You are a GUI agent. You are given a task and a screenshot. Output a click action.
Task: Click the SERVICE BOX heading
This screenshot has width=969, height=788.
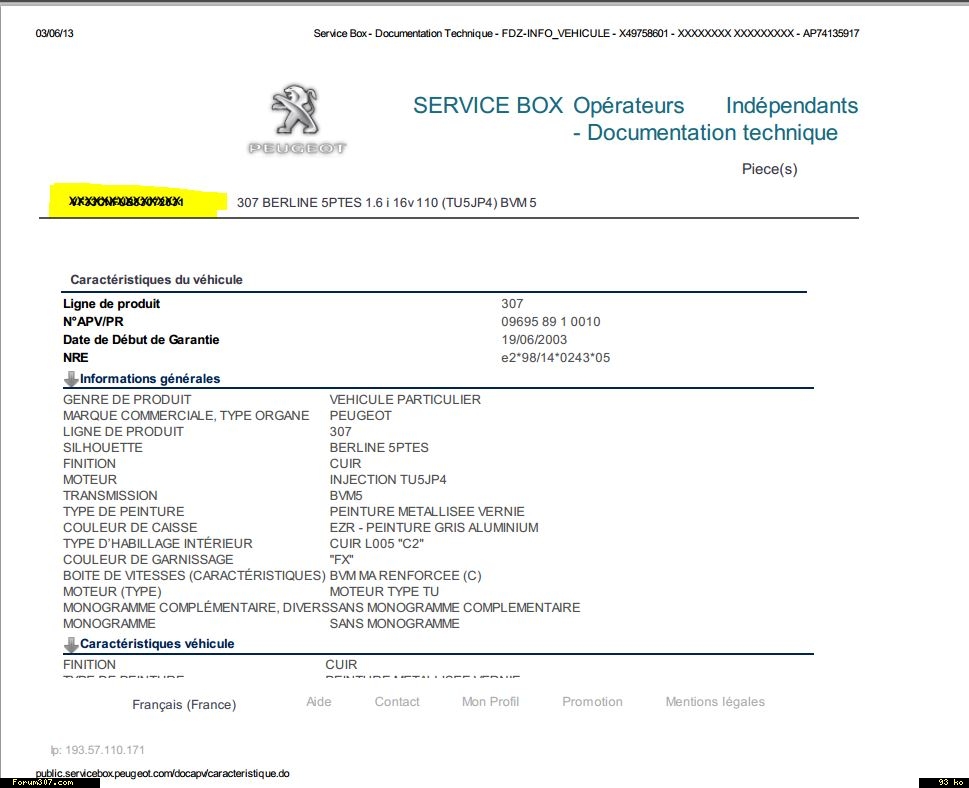[x=488, y=105]
